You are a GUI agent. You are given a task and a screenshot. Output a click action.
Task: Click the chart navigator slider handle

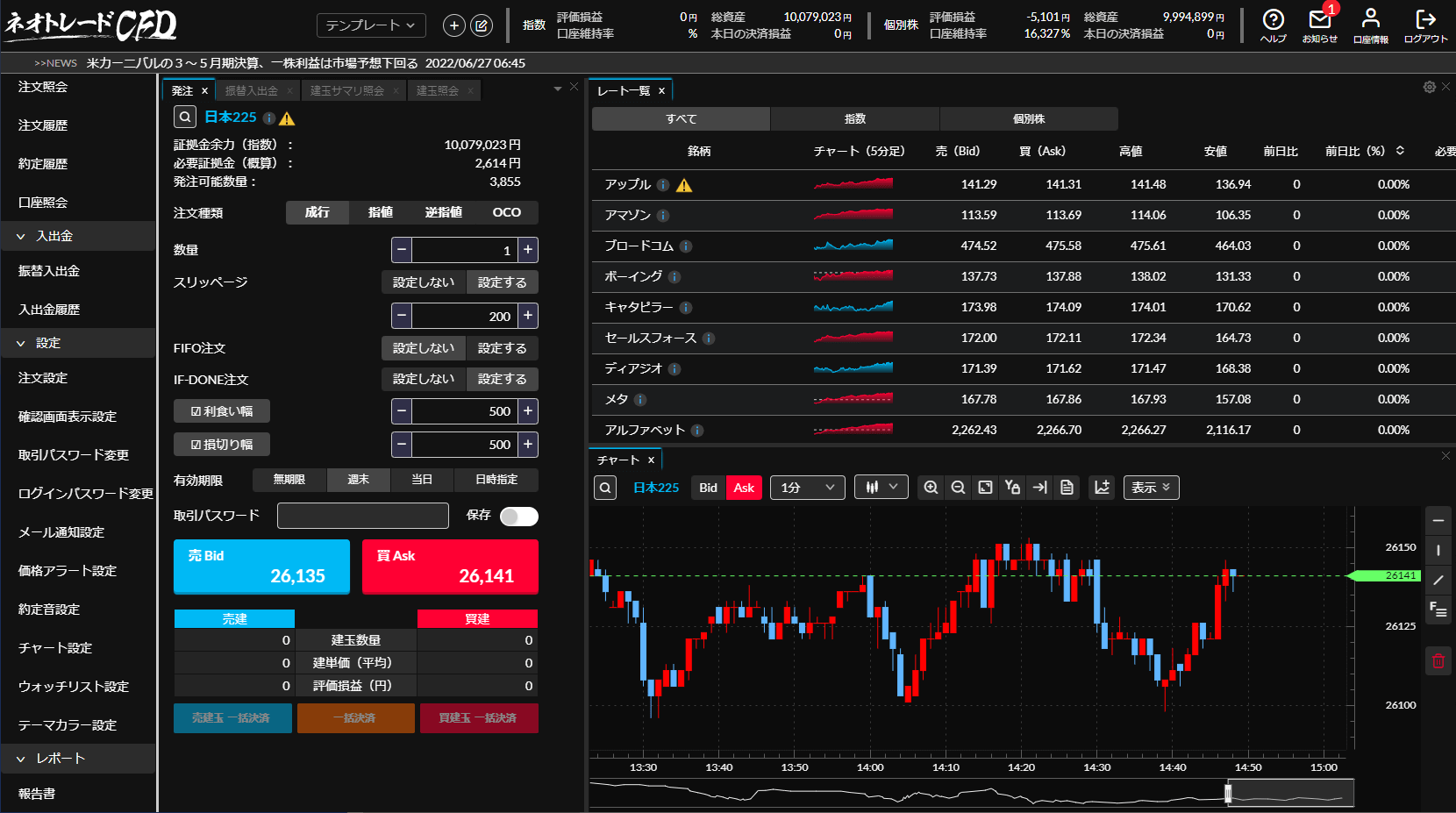1228,794
